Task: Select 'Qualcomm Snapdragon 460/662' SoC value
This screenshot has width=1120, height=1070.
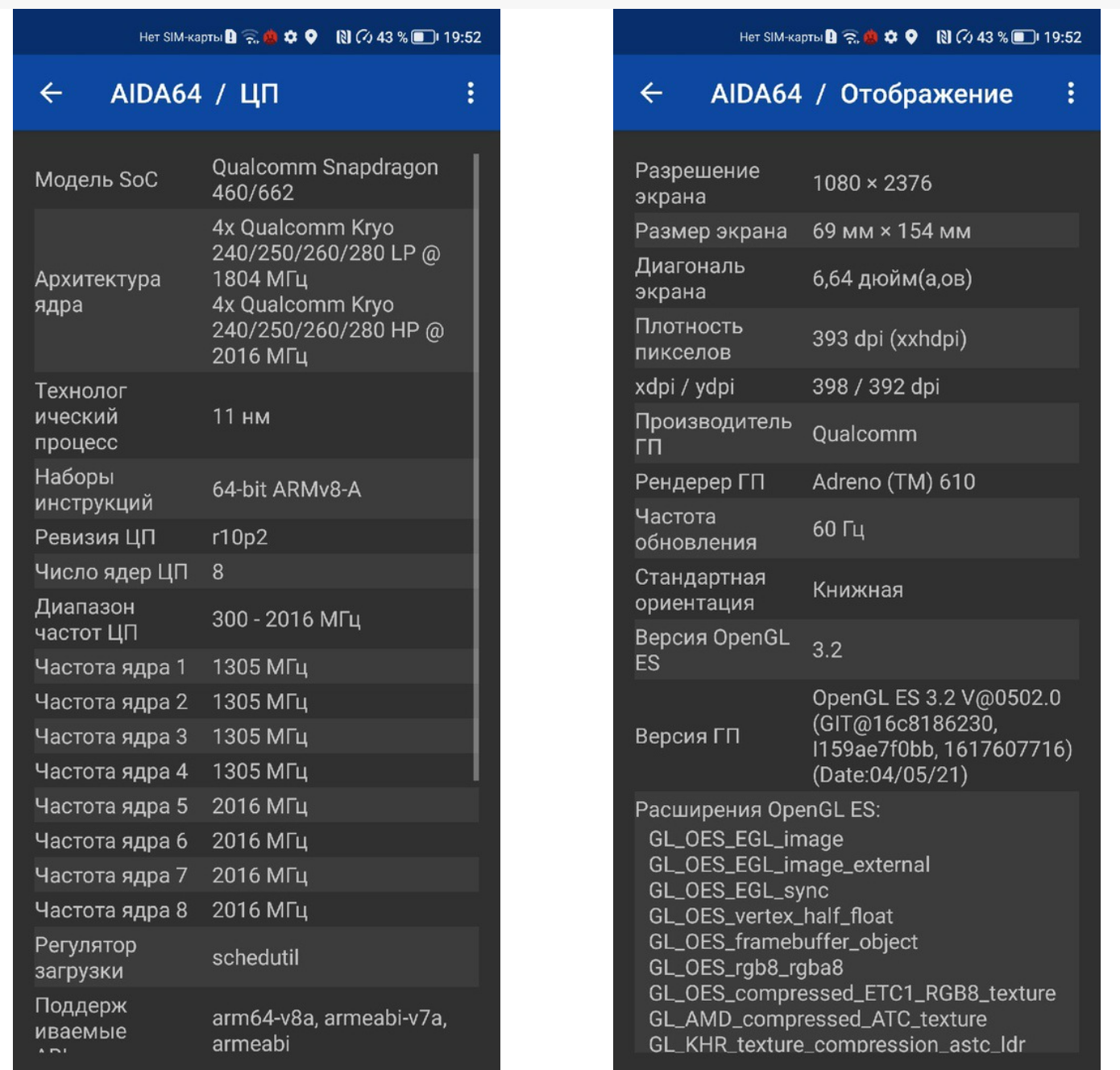Action: (x=325, y=180)
